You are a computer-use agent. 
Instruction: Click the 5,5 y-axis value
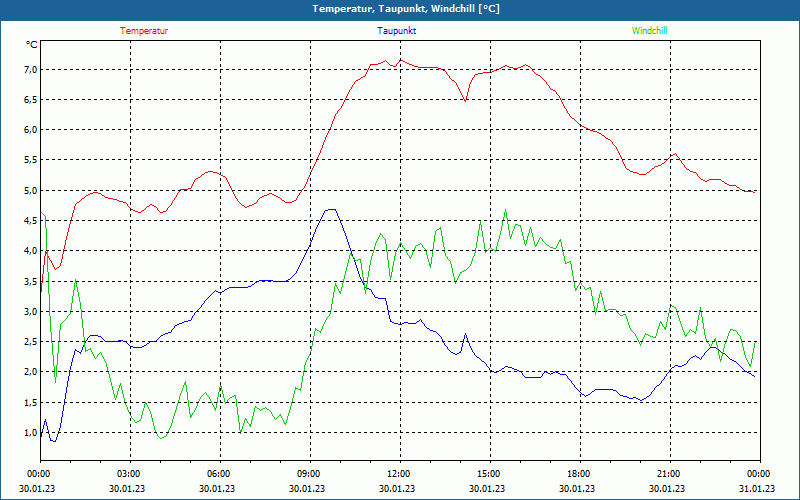[x=31, y=160]
